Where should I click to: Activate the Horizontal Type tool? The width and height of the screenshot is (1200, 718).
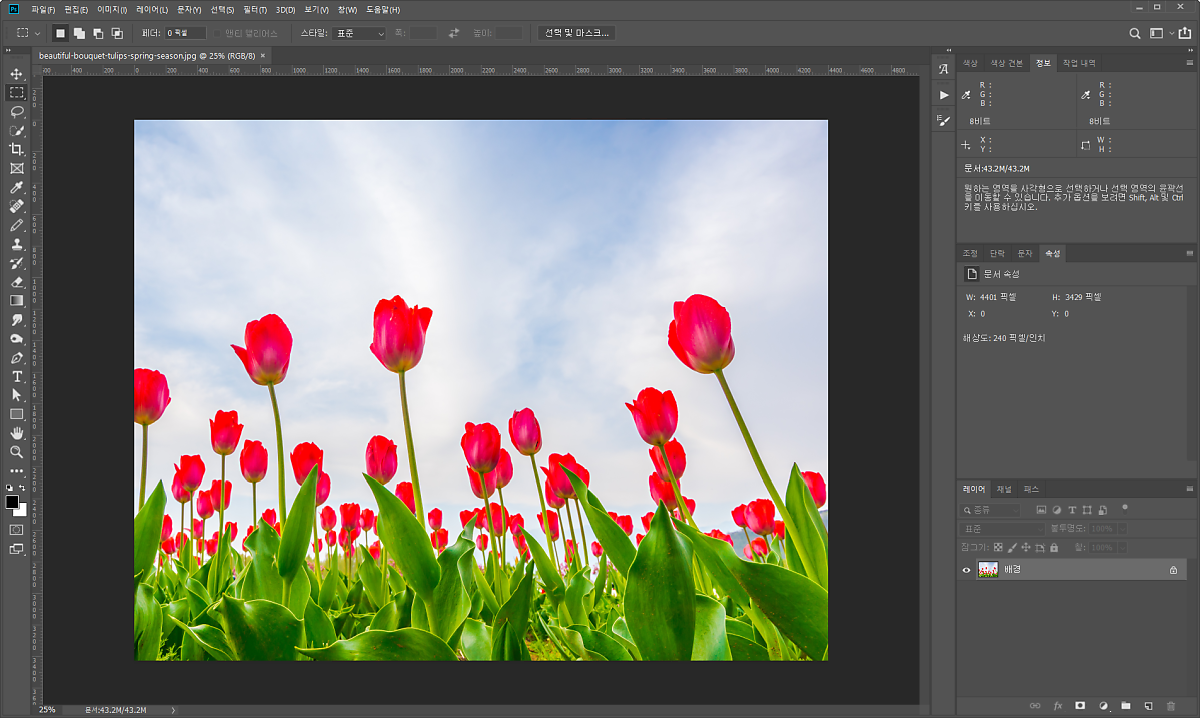[17, 376]
